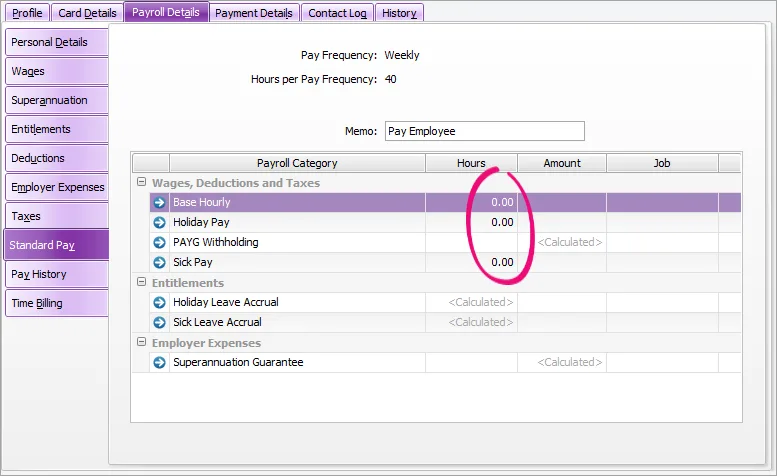Open the Wages section
The height and width of the screenshot is (476, 777).
pos(56,71)
